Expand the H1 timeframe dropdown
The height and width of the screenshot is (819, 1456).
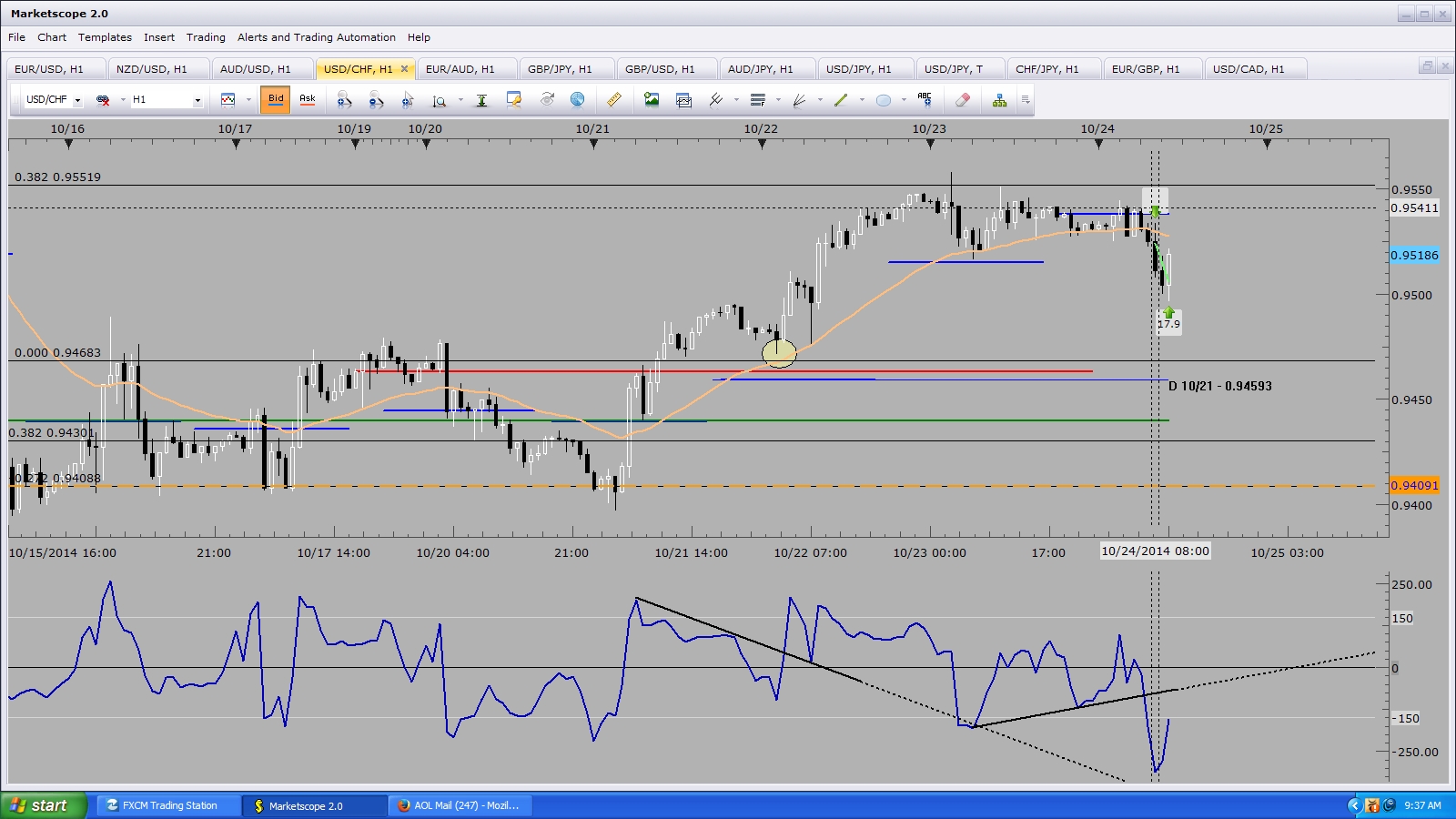click(197, 100)
